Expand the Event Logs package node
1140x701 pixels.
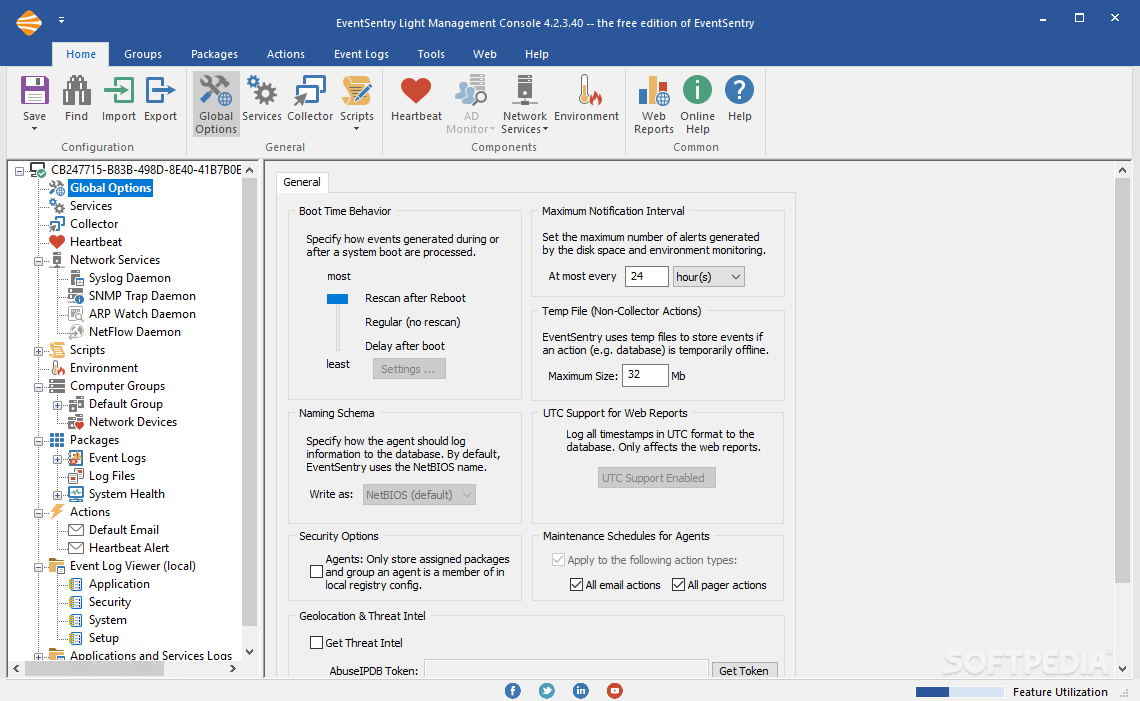pyautogui.click(x=57, y=459)
